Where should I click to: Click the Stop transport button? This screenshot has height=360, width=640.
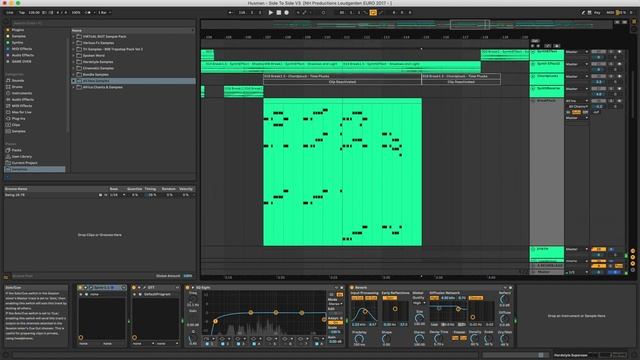pyautogui.click(x=279, y=13)
